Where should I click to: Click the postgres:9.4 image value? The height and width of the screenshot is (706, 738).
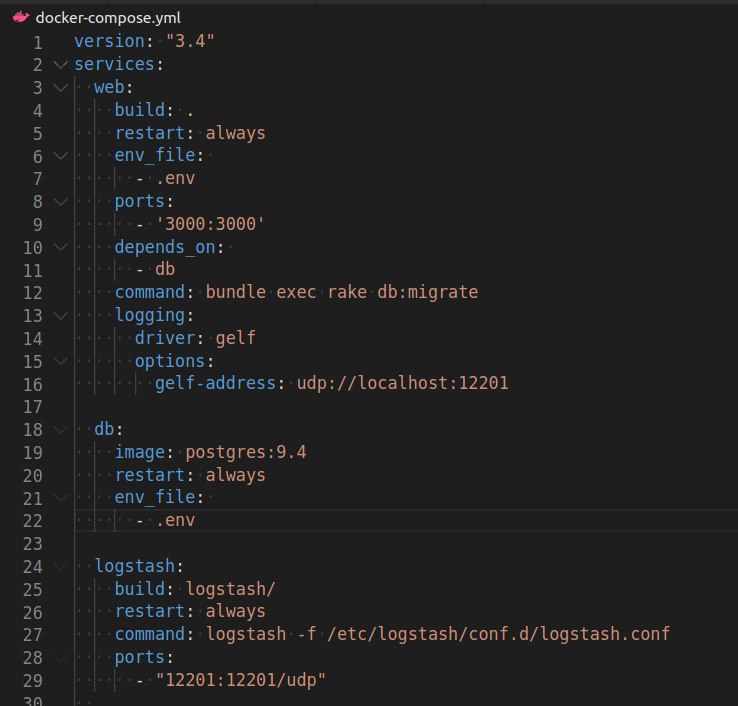point(246,452)
